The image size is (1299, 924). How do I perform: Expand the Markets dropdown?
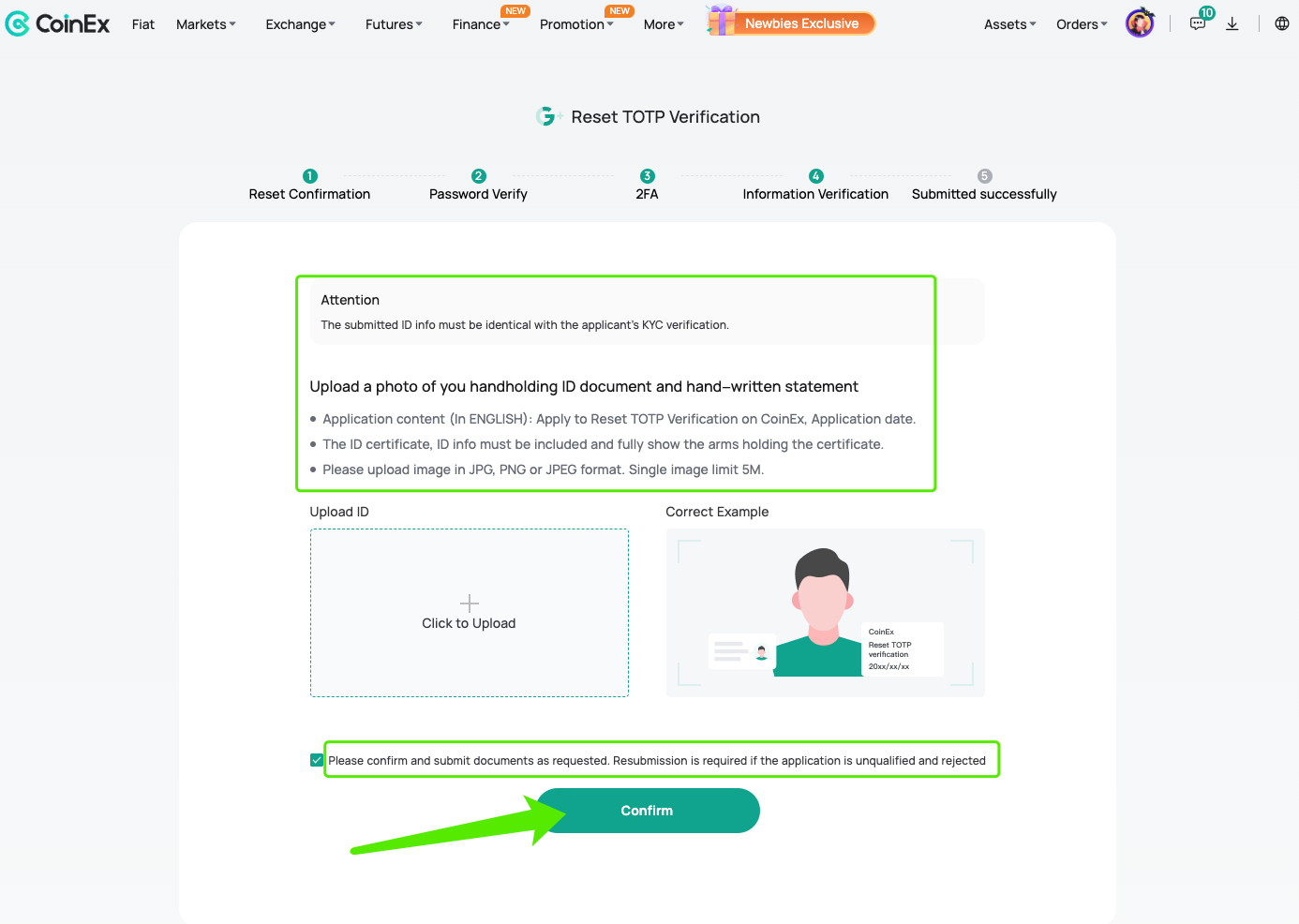[206, 24]
